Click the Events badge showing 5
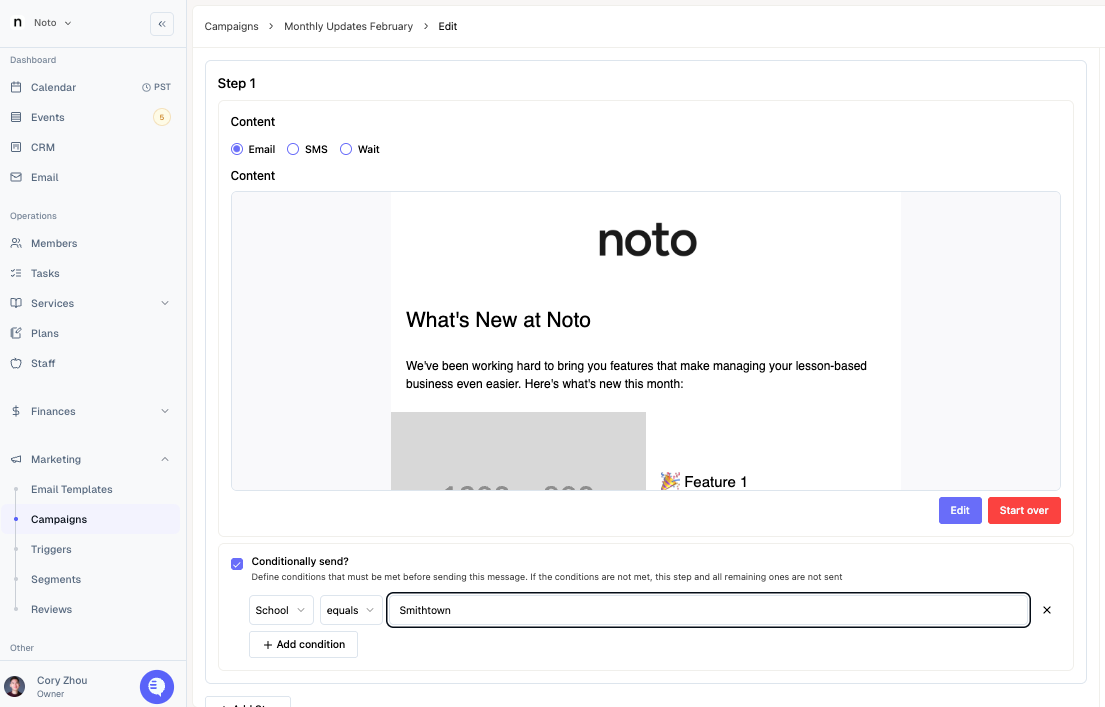 161,117
